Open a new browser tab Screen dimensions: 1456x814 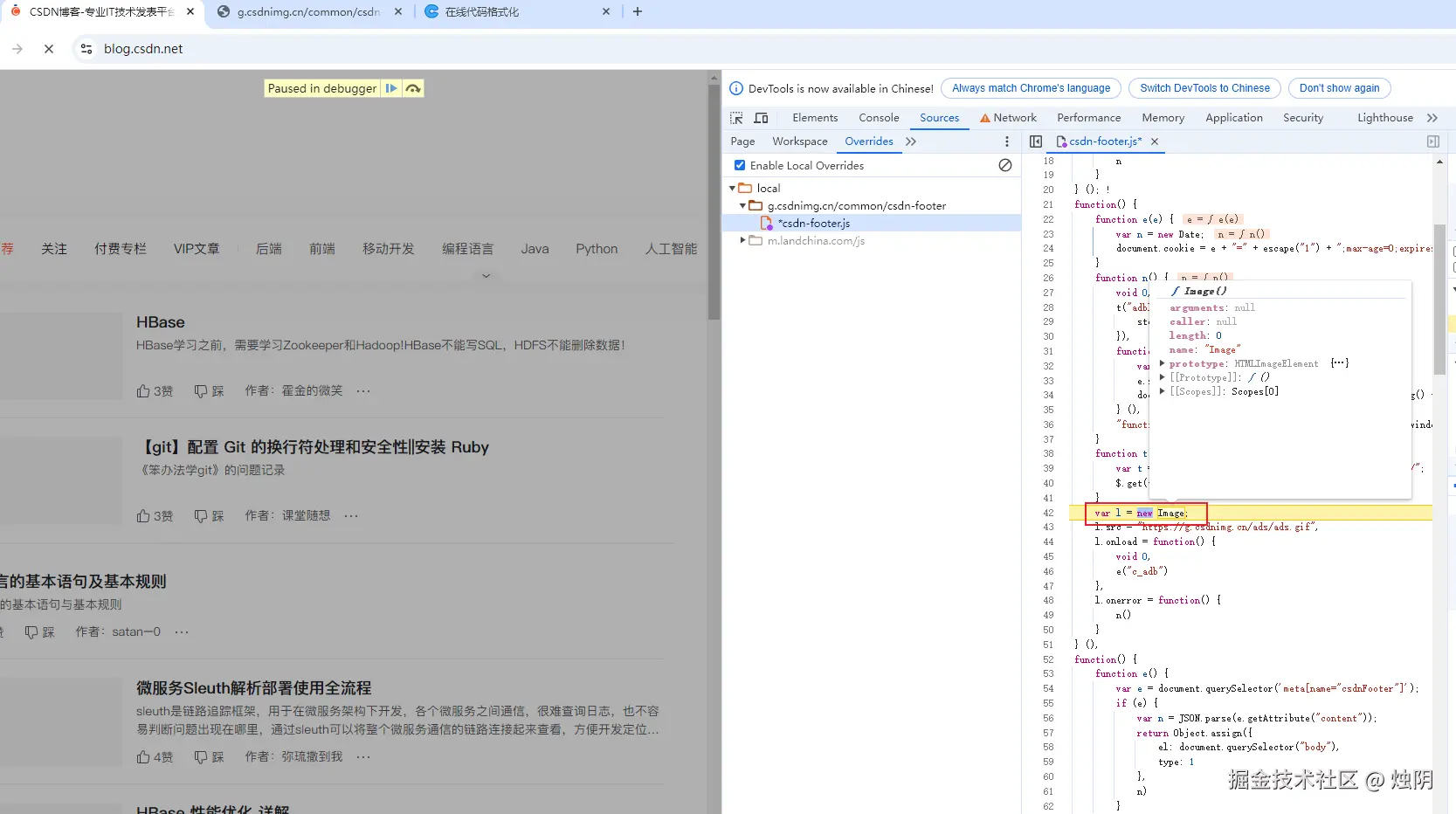[x=638, y=11]
